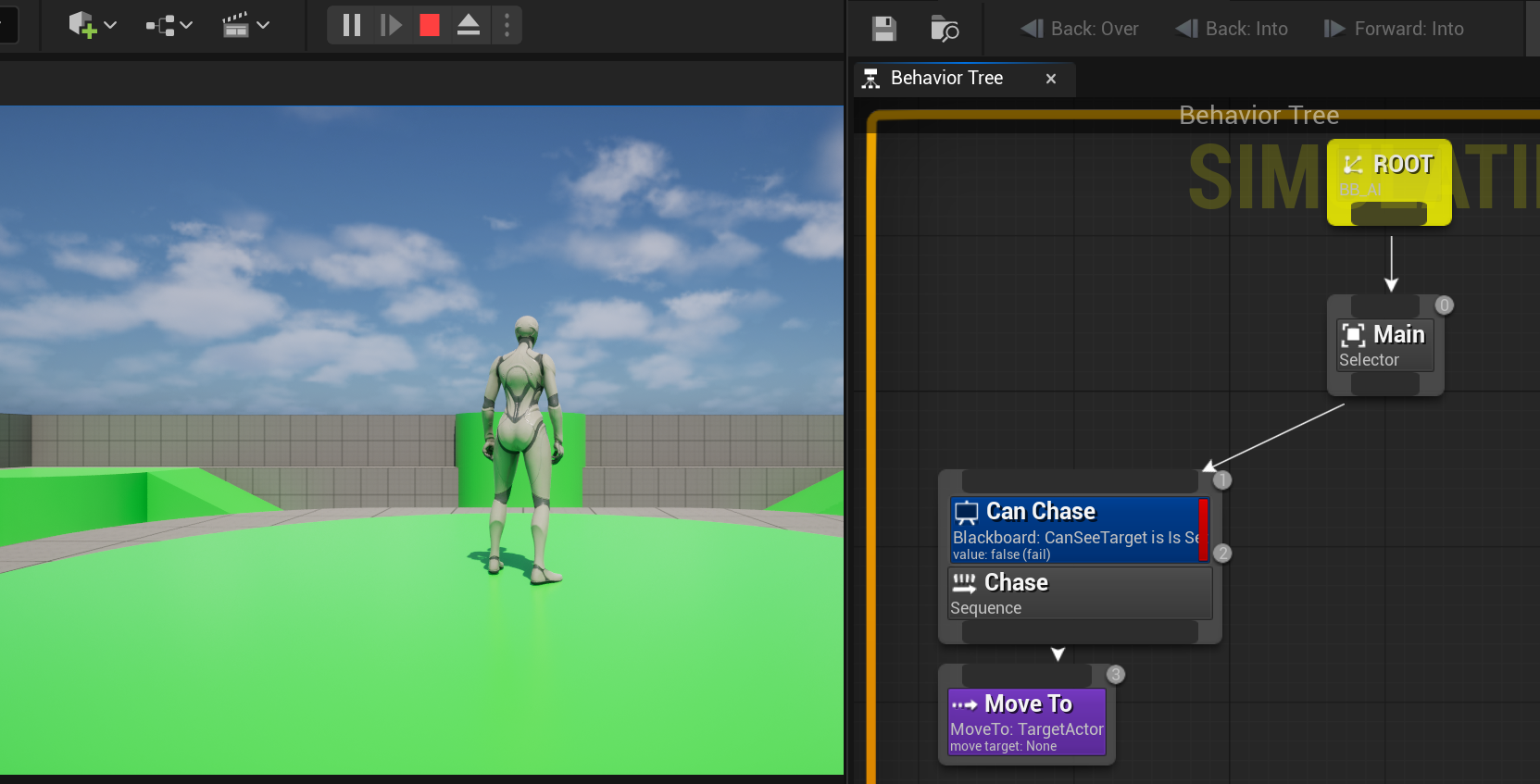1540x784 pixels.
Task: Pause the simulation
Action: click(352, 25)
